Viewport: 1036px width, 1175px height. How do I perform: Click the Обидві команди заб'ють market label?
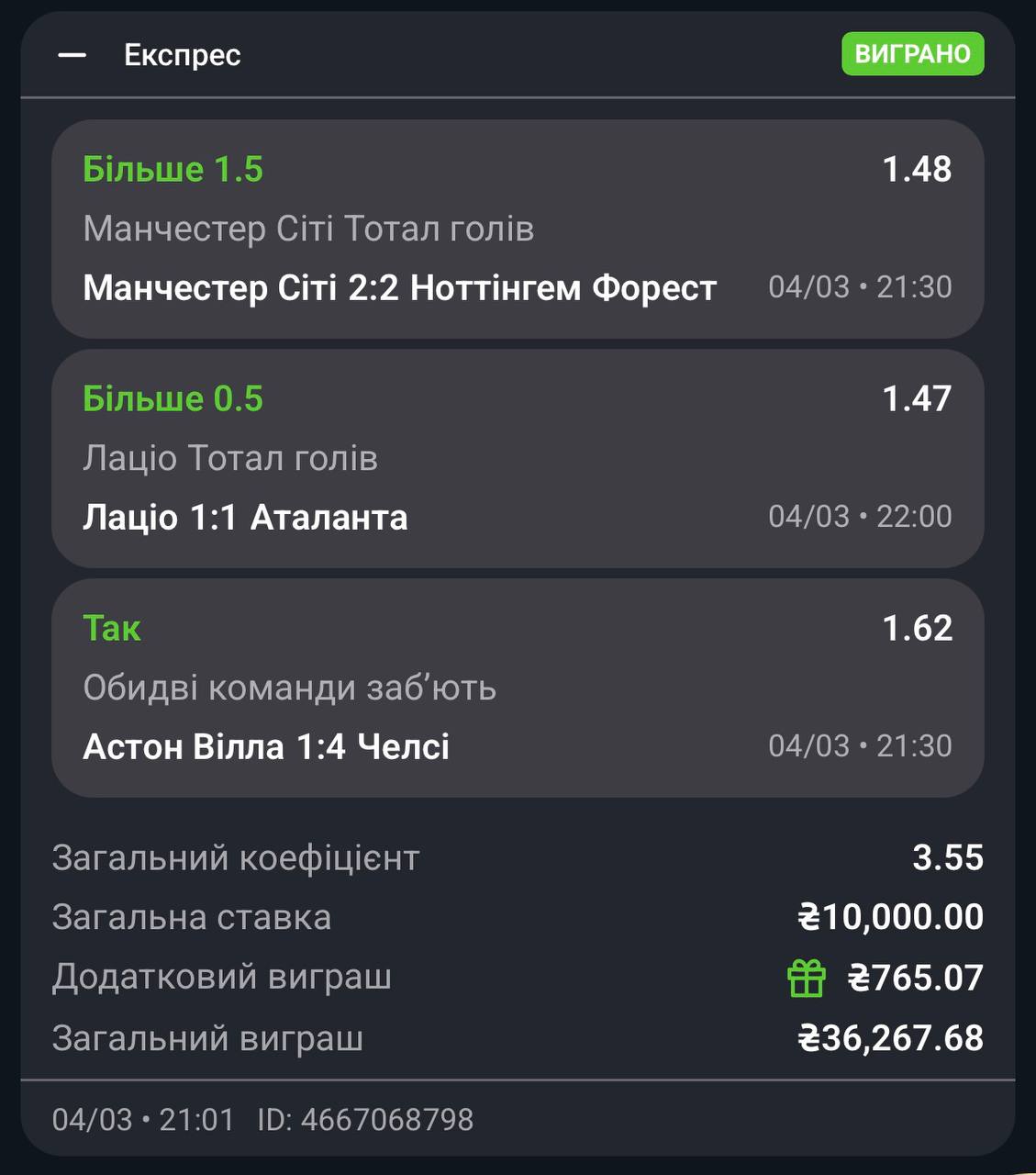pos(289,688)
